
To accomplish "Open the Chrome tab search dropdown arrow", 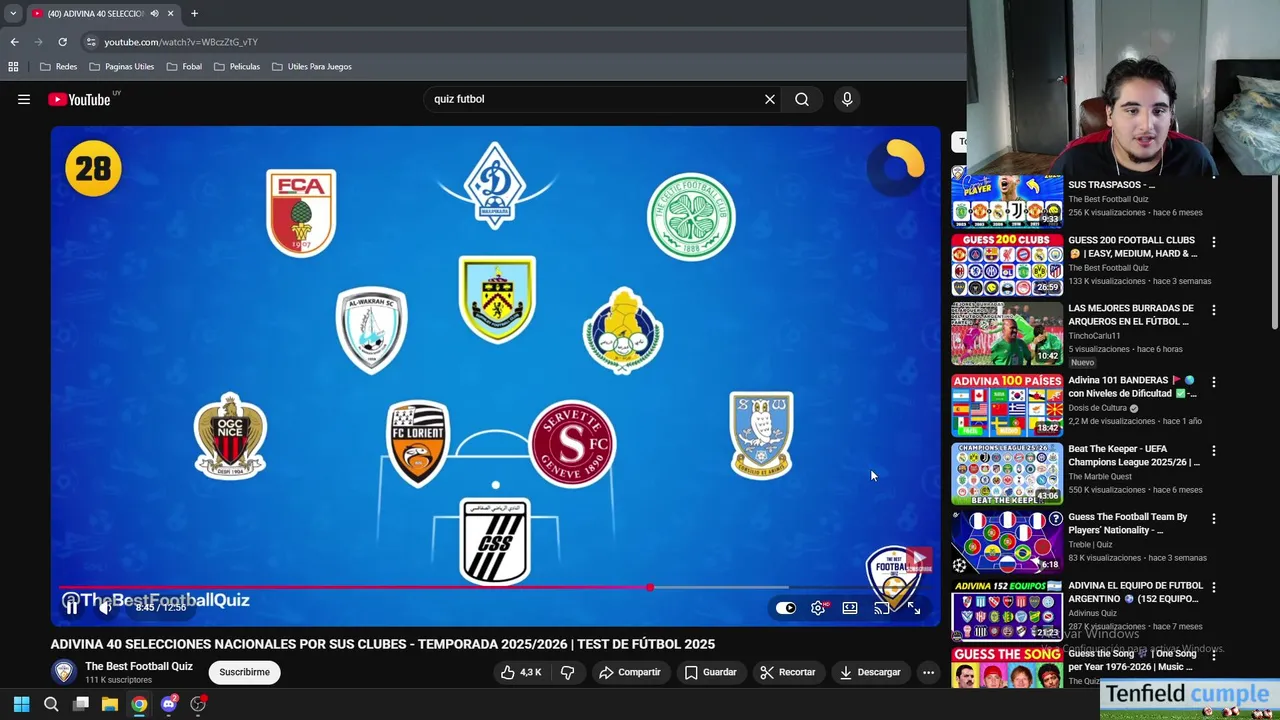I will point(12,13).
